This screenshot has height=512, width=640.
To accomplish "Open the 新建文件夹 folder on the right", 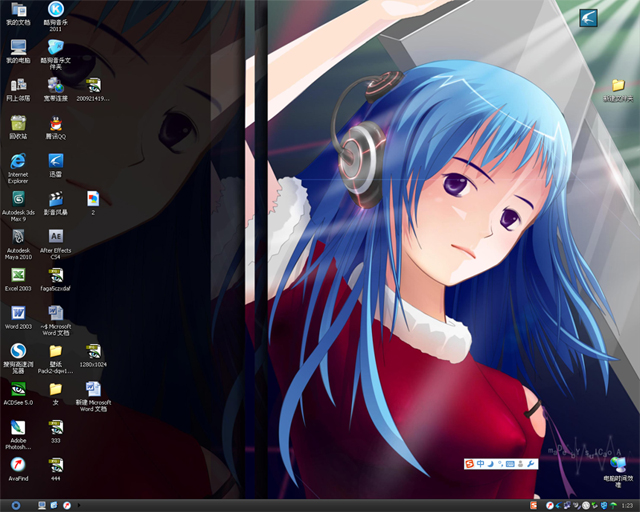I will coord(618,90).
